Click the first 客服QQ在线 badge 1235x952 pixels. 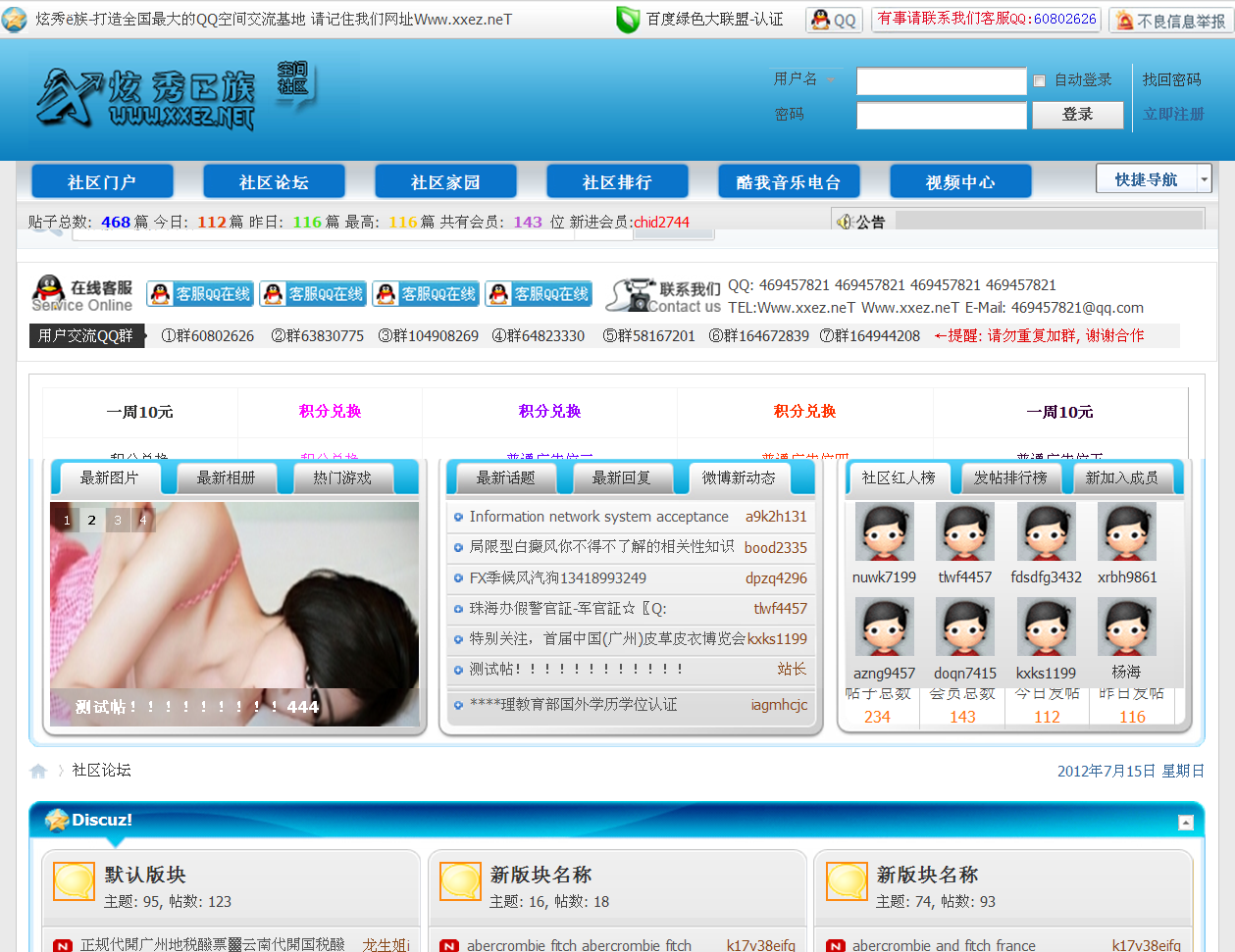200,293
